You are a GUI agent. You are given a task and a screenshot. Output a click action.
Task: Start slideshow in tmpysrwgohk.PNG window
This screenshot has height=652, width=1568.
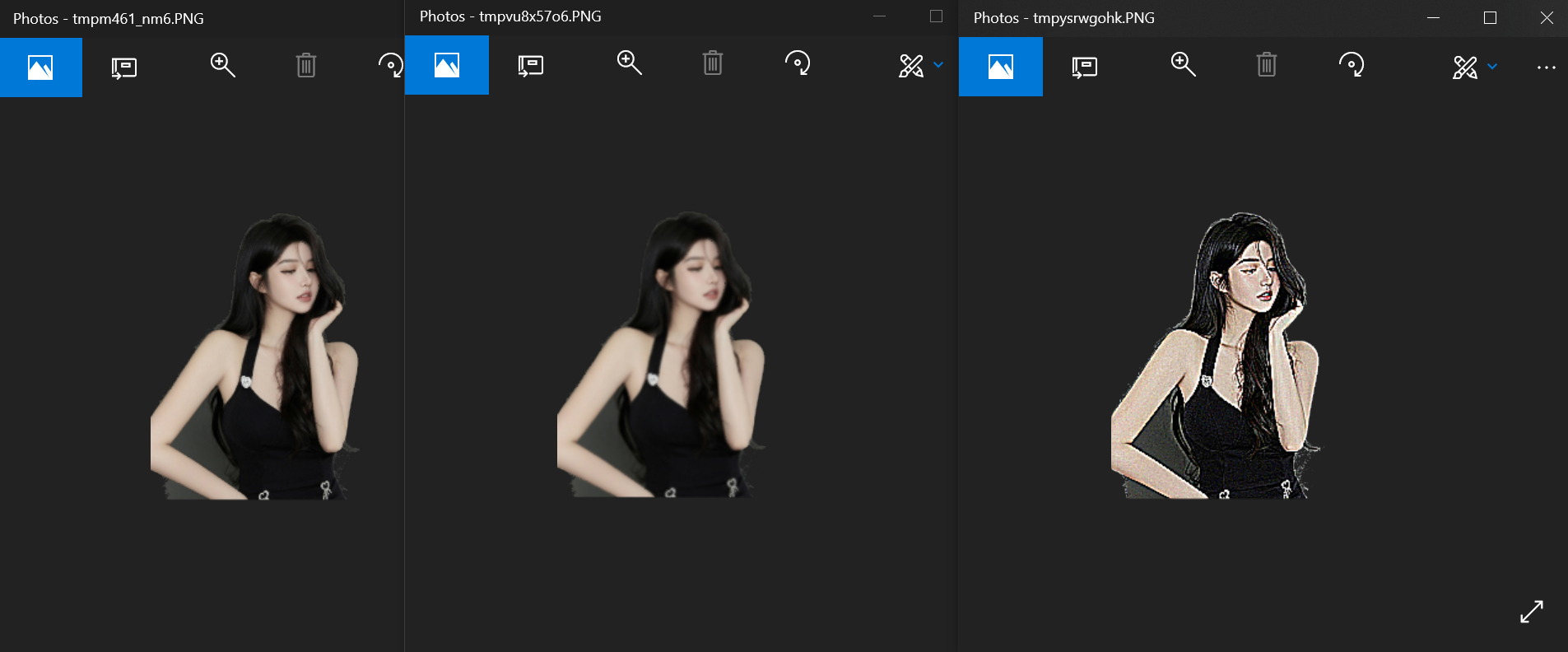1085,67
